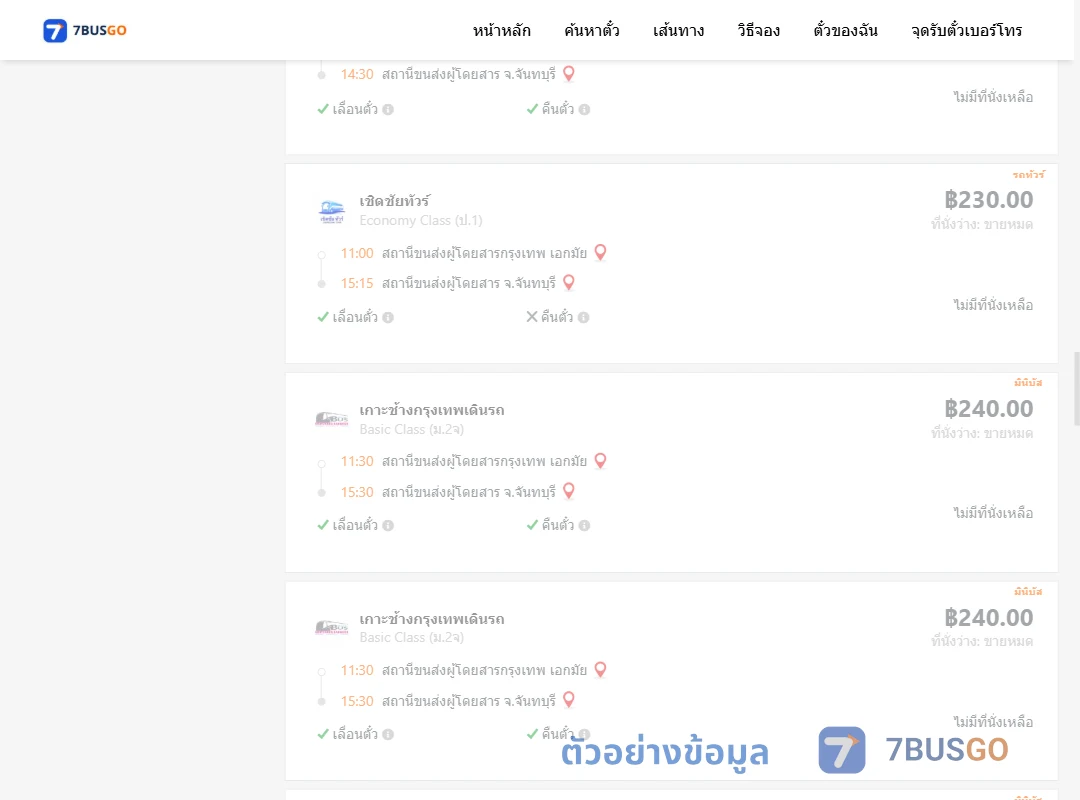Click info icon beside เลื่อนตั๋ว in เชิดชัยทัวร์ card

(x=388, y=318)
